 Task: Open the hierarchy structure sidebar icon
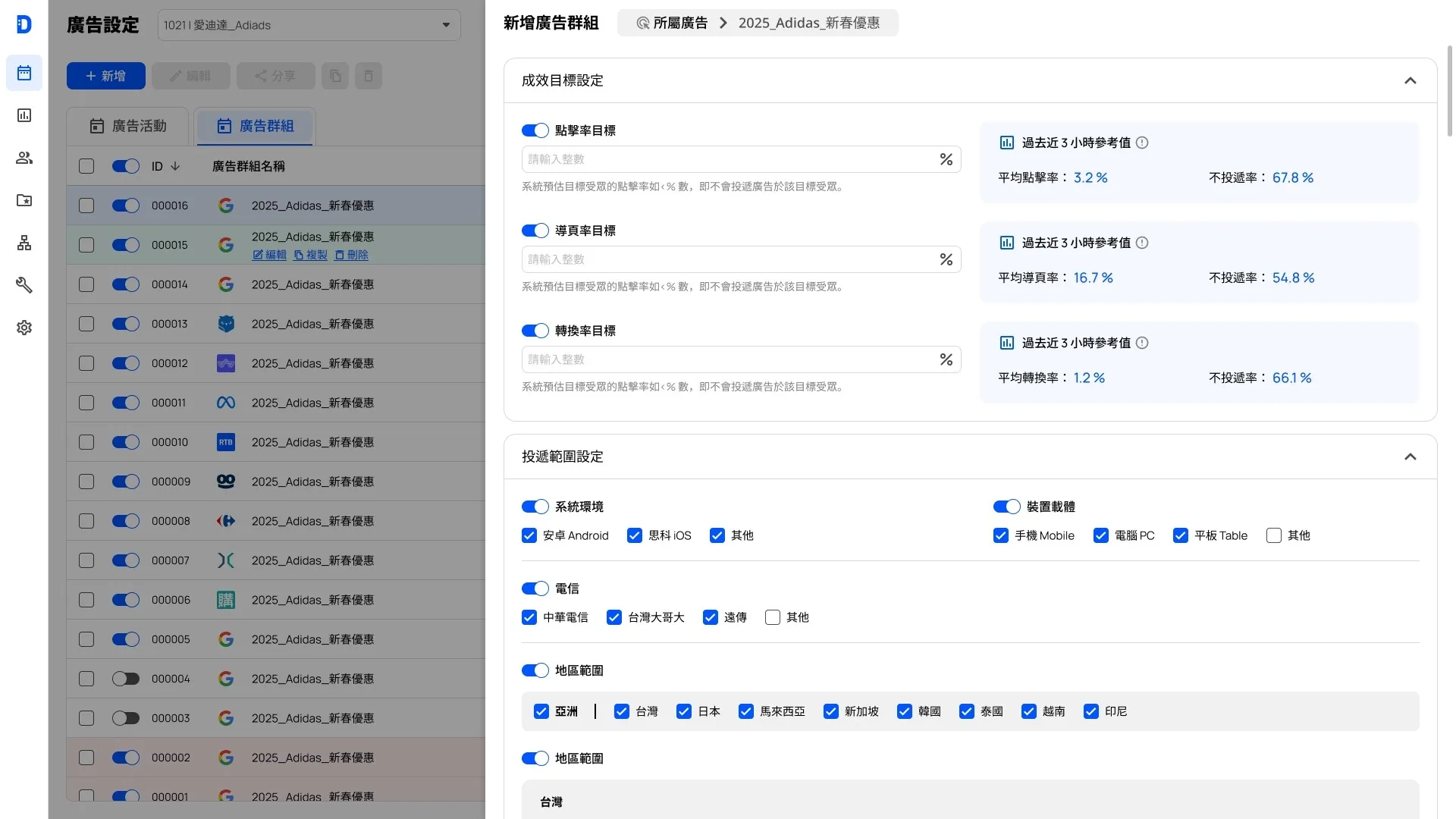point(24,243)
